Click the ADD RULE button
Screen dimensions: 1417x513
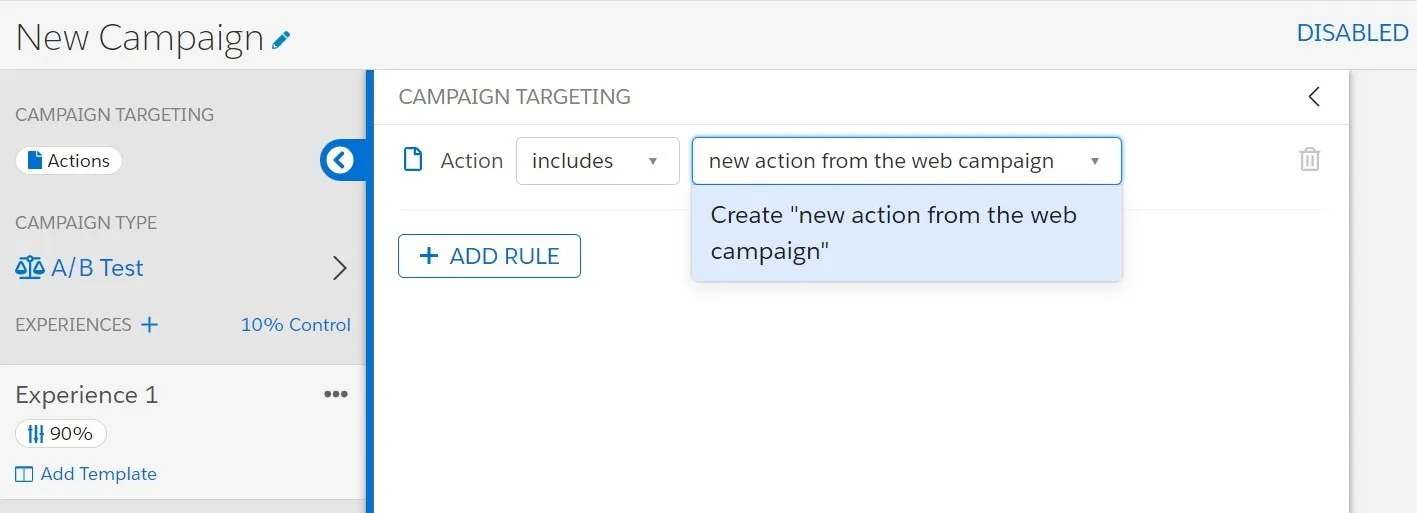[489, 256]
